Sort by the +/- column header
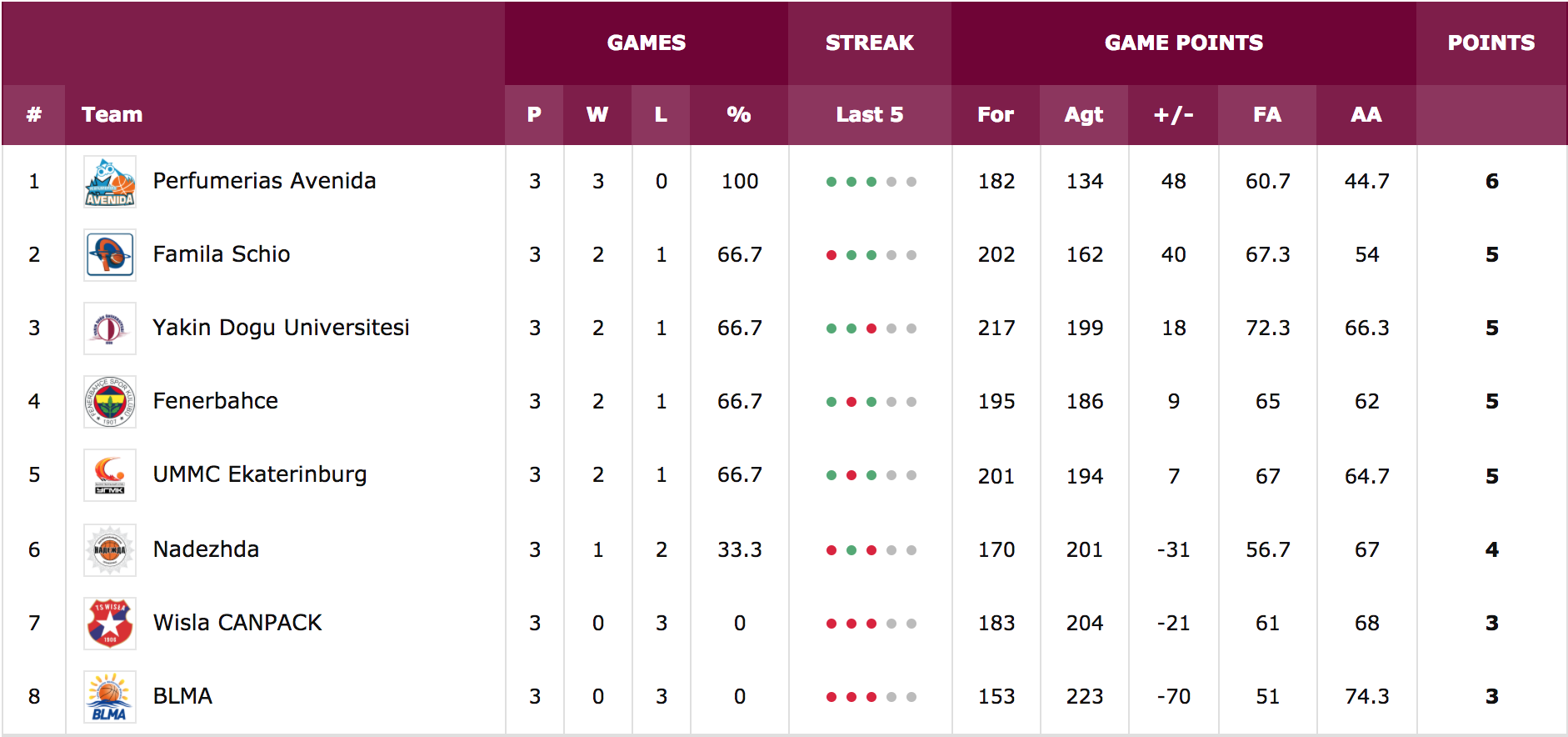Image resolution: width=1568 pixels, height=737 pixels. 1173,114
